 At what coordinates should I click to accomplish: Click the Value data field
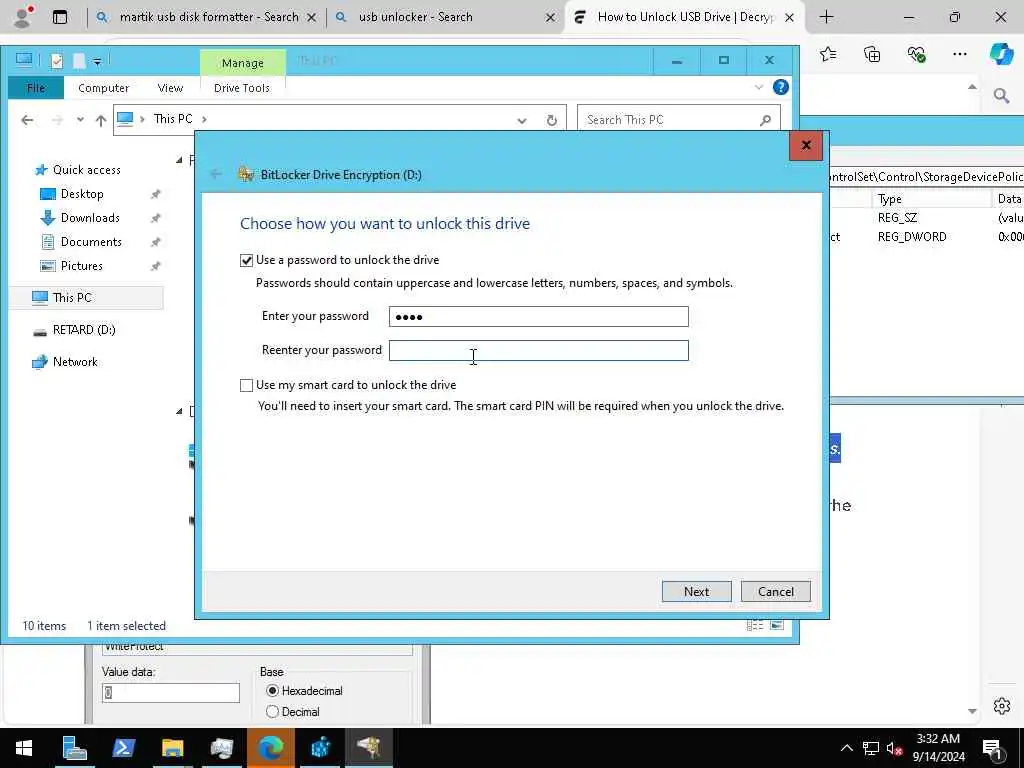click(x=170, y=693)
